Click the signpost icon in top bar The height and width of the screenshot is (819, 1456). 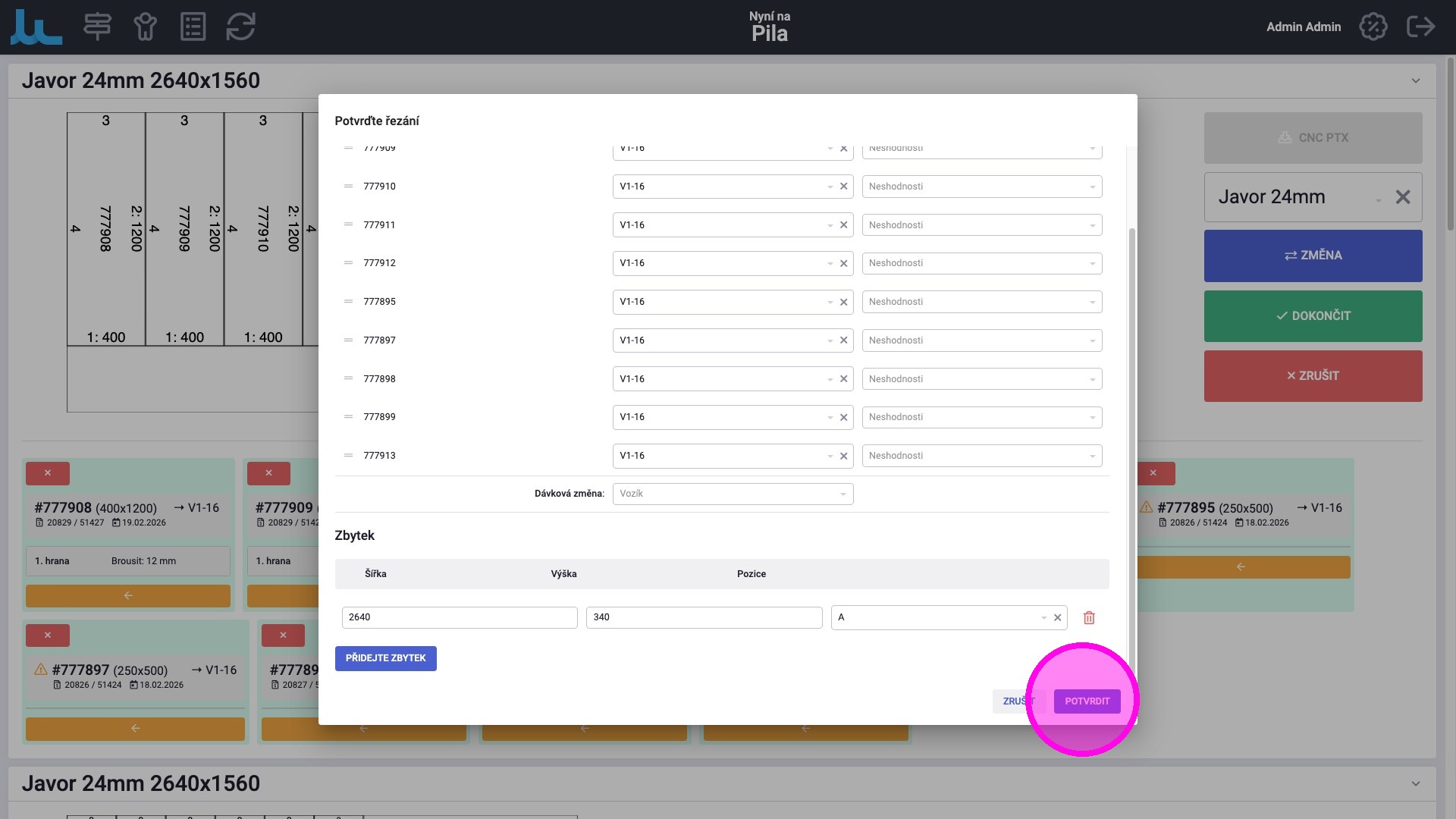pyautogui.click(x=97, y=27)
